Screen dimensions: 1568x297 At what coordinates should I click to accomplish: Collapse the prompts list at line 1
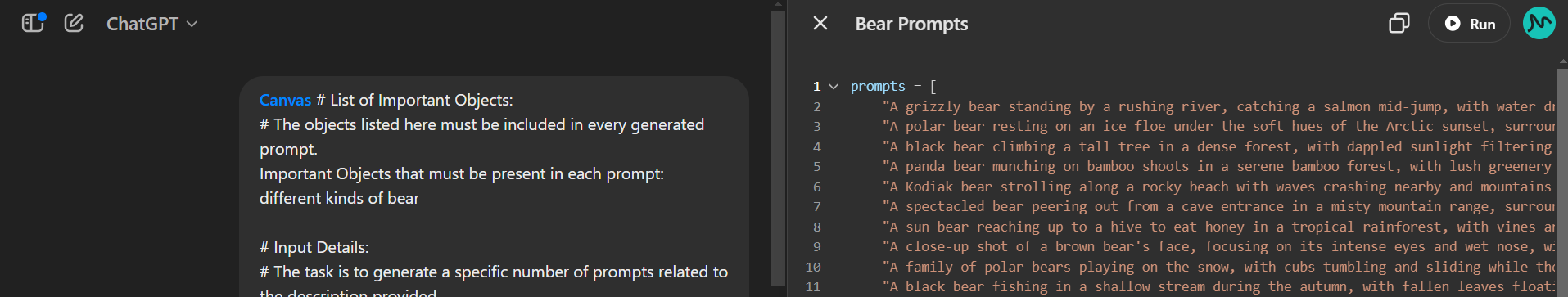tap(834, 86)
